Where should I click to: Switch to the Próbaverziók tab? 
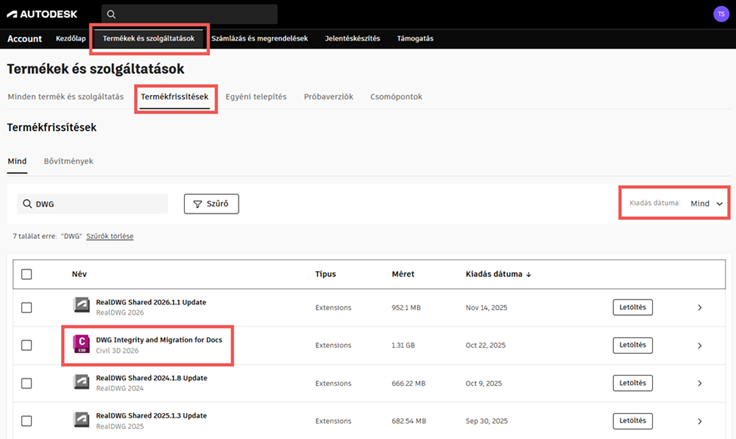click(329, 97)
